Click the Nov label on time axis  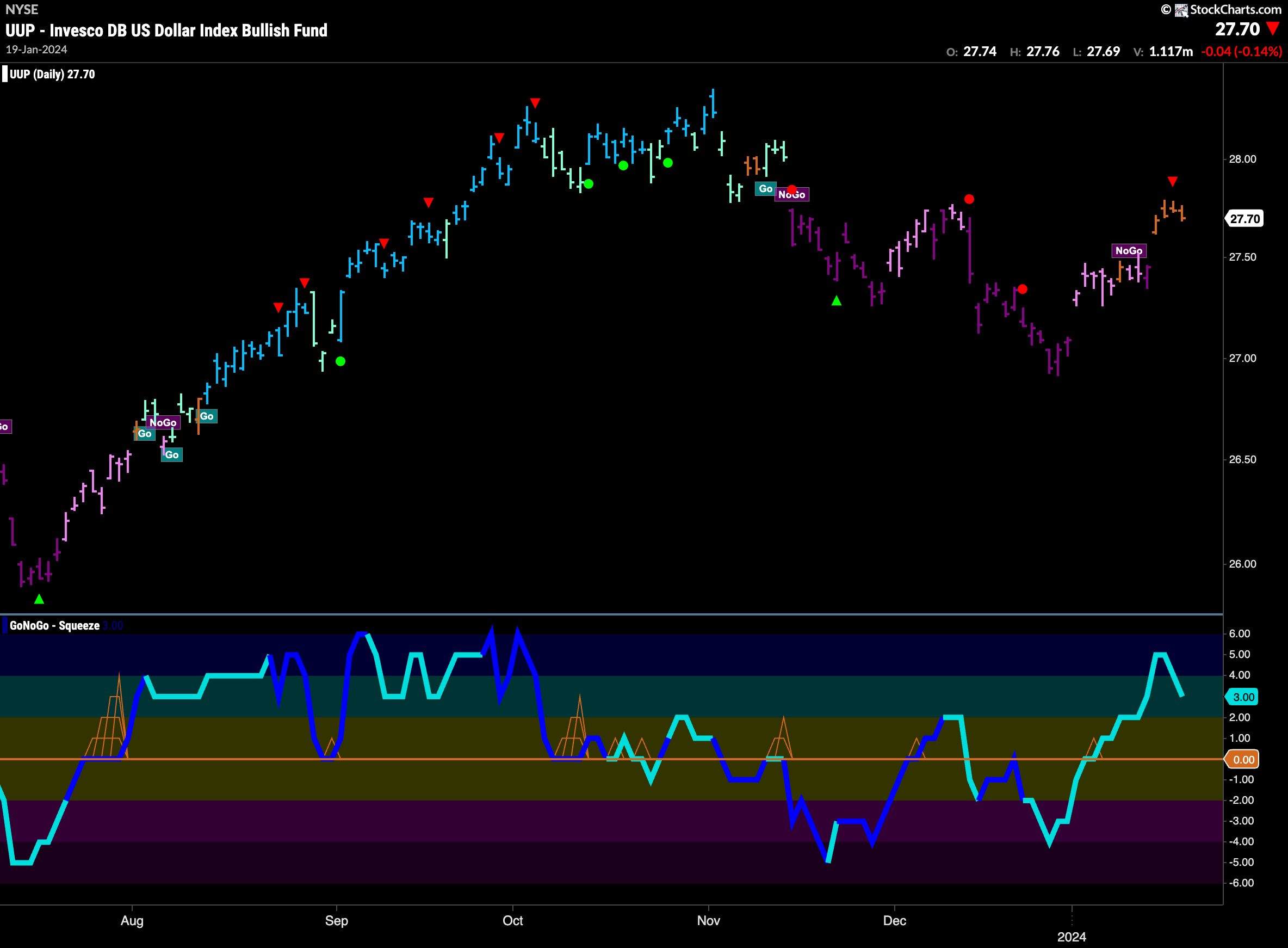coord(709,920)
